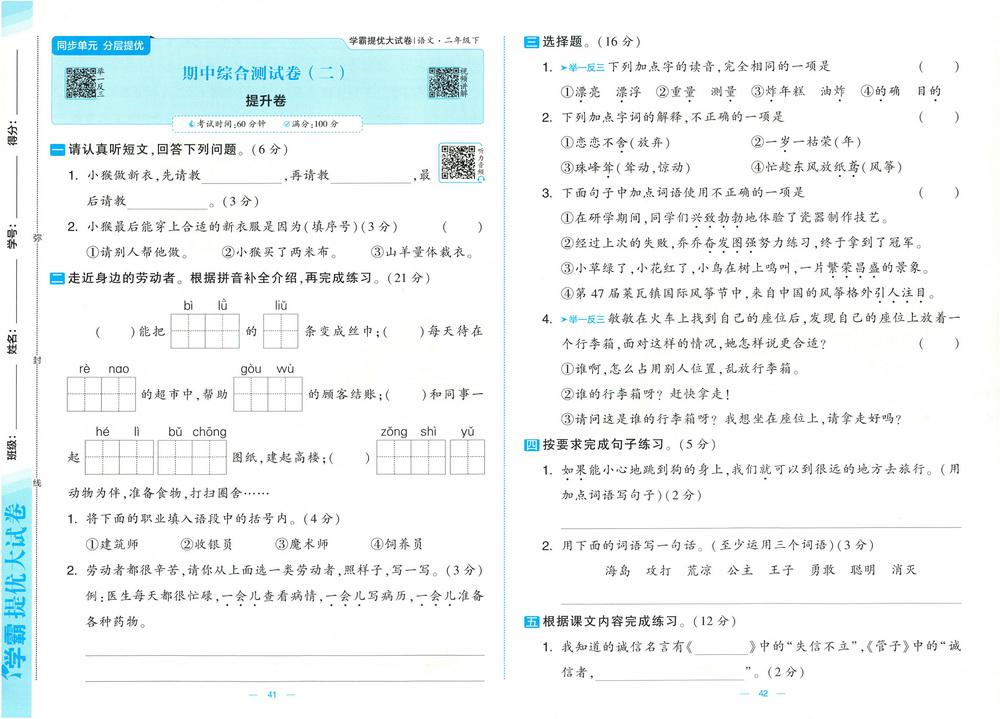Click the writing grid under pinyin zōng shì
Screen dimensions: 1000x719
coord(411,457)
